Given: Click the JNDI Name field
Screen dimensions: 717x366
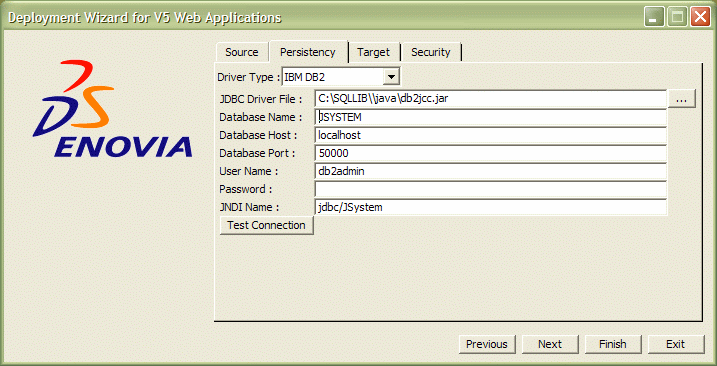Looking at the screenshot, I should click(x=490, y=207).
